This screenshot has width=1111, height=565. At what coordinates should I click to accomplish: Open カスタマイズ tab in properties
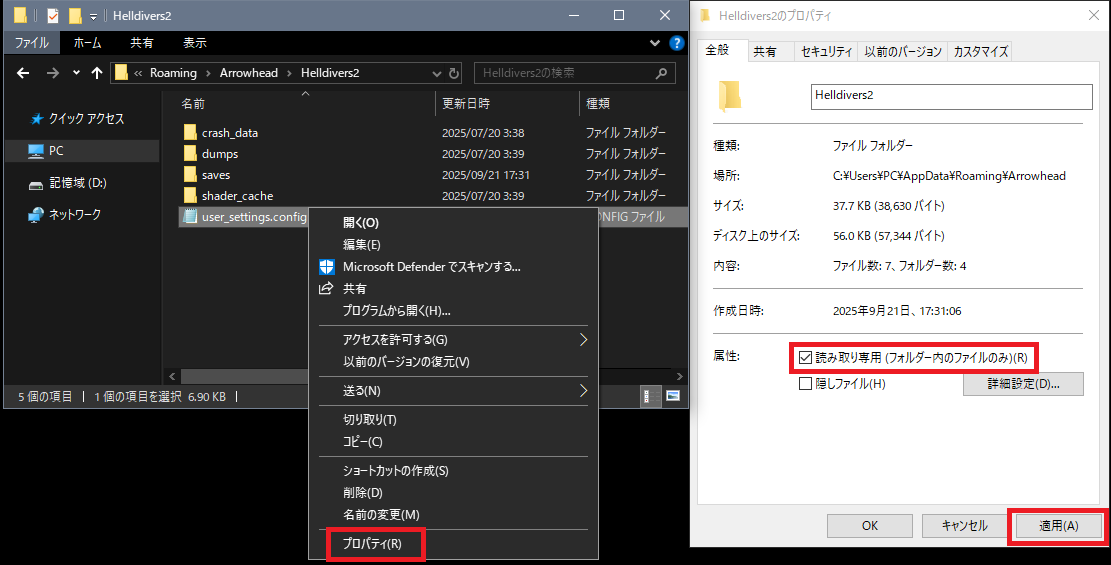981,52
